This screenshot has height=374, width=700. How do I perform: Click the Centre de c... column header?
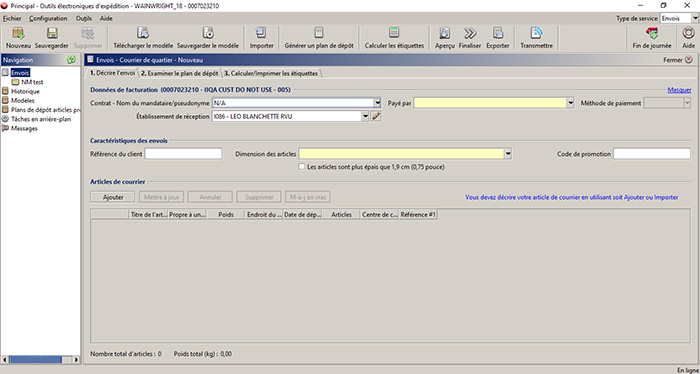click(379, 215)
